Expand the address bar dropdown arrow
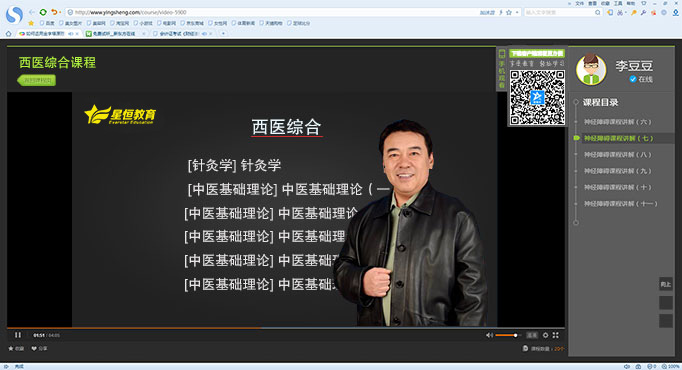 (517, 13)
